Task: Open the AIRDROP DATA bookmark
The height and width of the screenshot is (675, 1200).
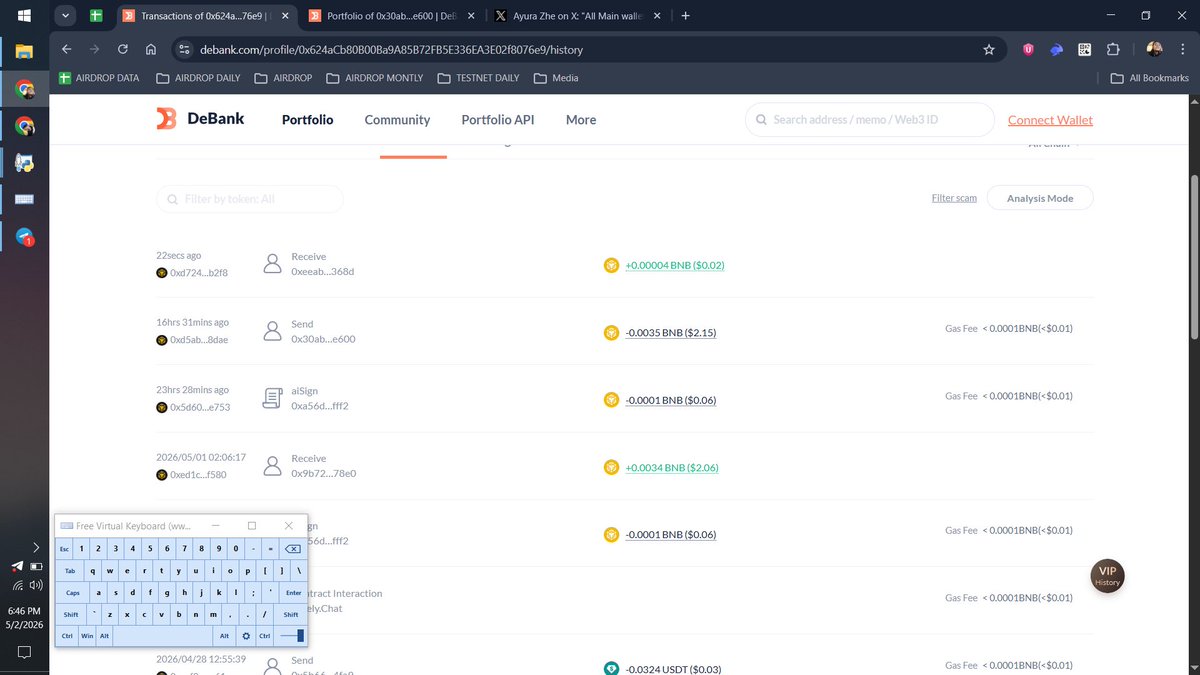Action: coord(99,78)
